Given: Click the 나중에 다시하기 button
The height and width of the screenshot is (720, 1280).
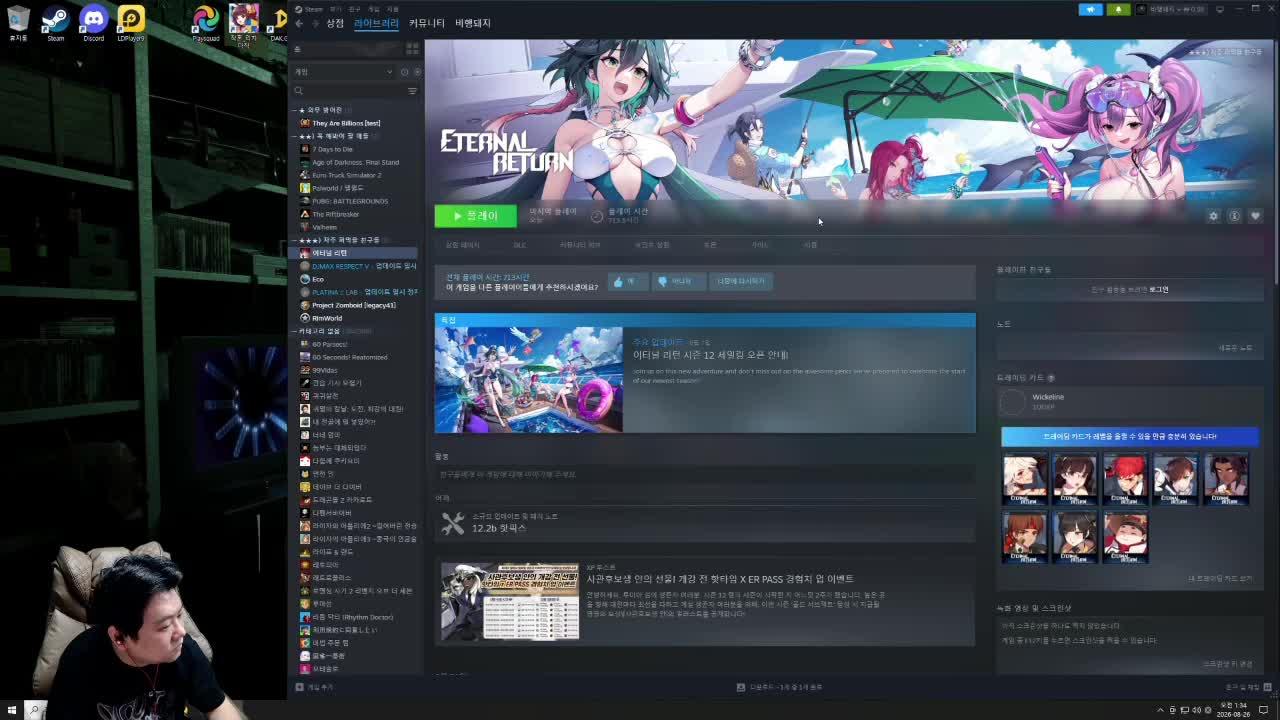Looking at the screenshot, I should [741, 282].
